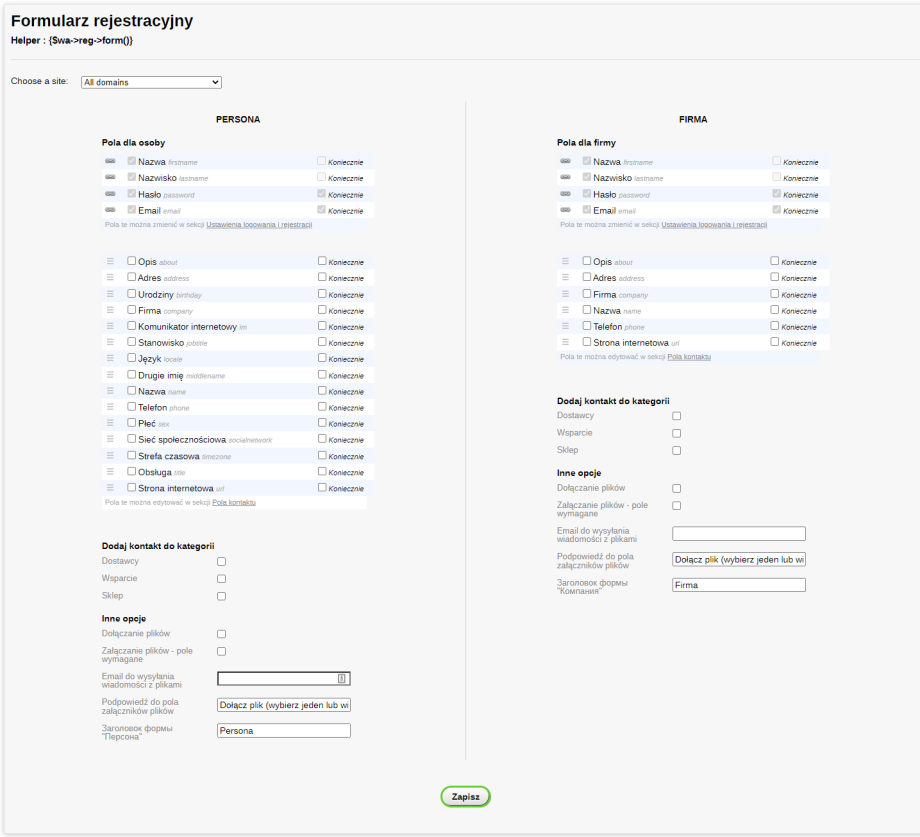
Task: Mark Persona Adres field as Koniecznie
Action: (x=322, y=278)
